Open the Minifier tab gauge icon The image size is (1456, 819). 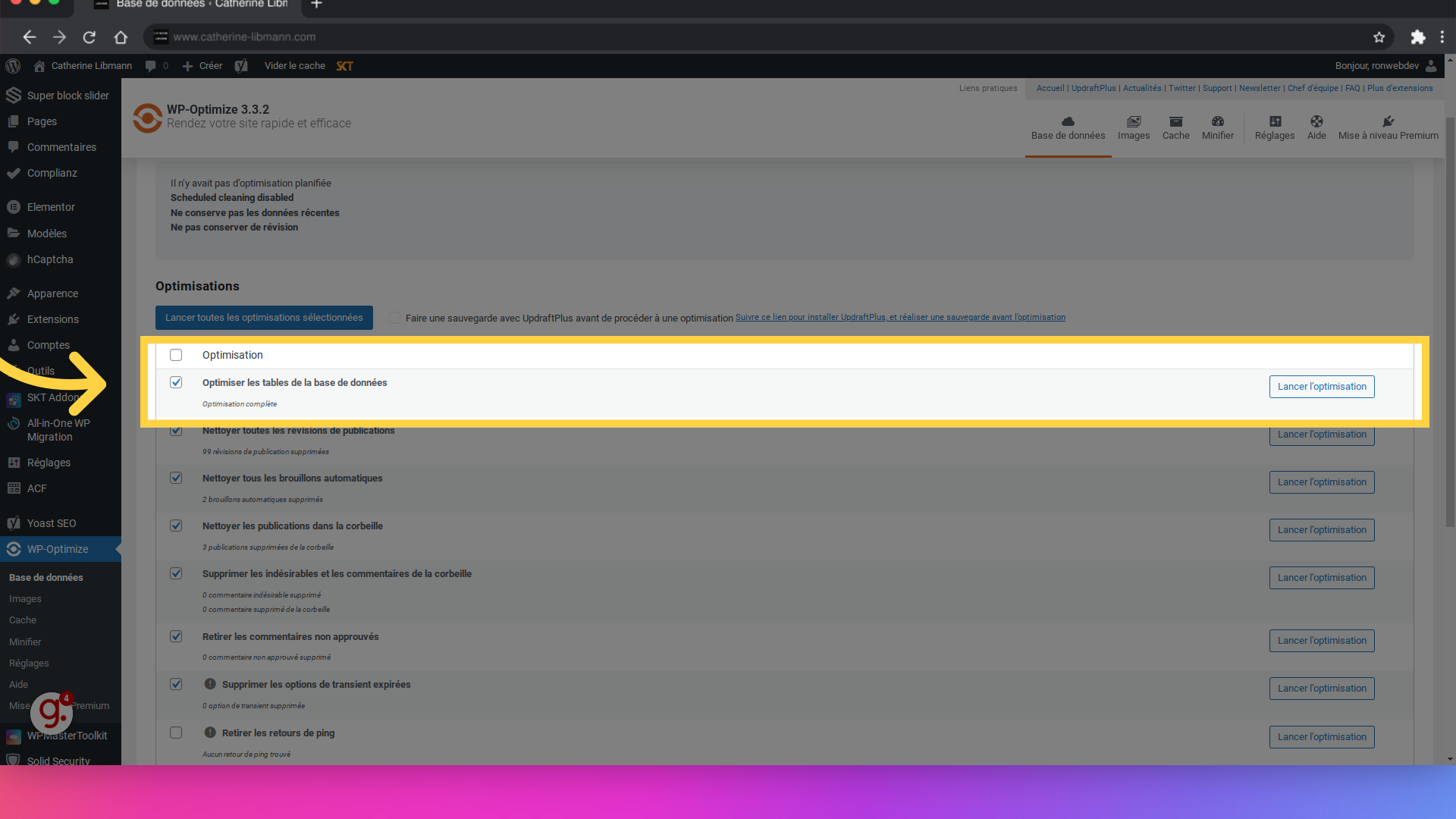(x=1218, y=121)
